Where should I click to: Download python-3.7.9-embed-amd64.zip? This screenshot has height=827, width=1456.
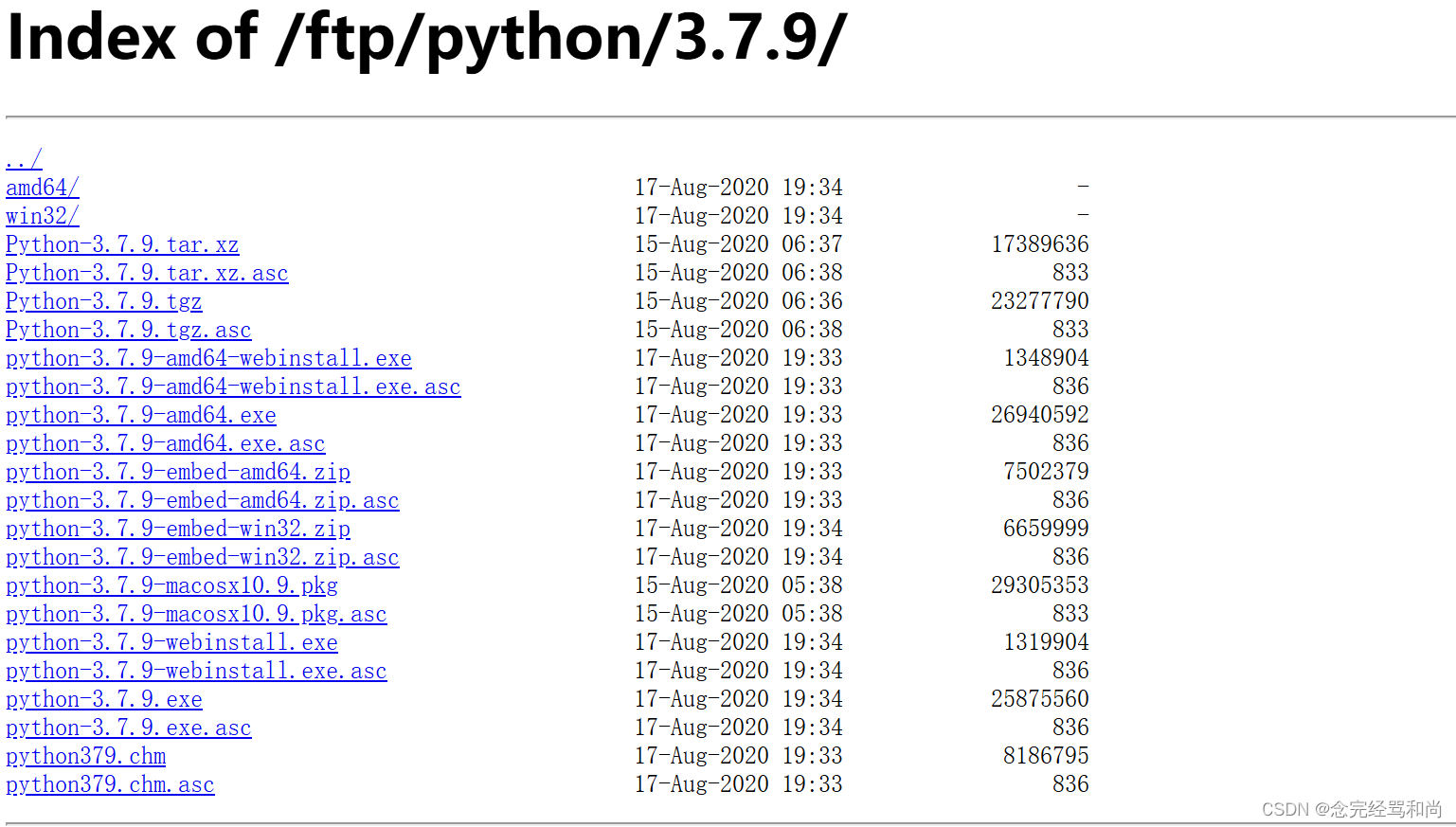(x=177, y=472)
